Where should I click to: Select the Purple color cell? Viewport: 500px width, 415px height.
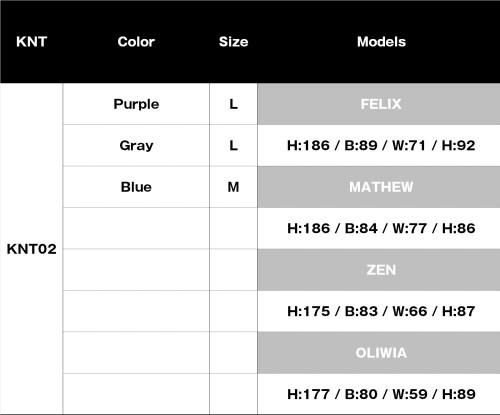pyautogui.click(x=136, y=104)
